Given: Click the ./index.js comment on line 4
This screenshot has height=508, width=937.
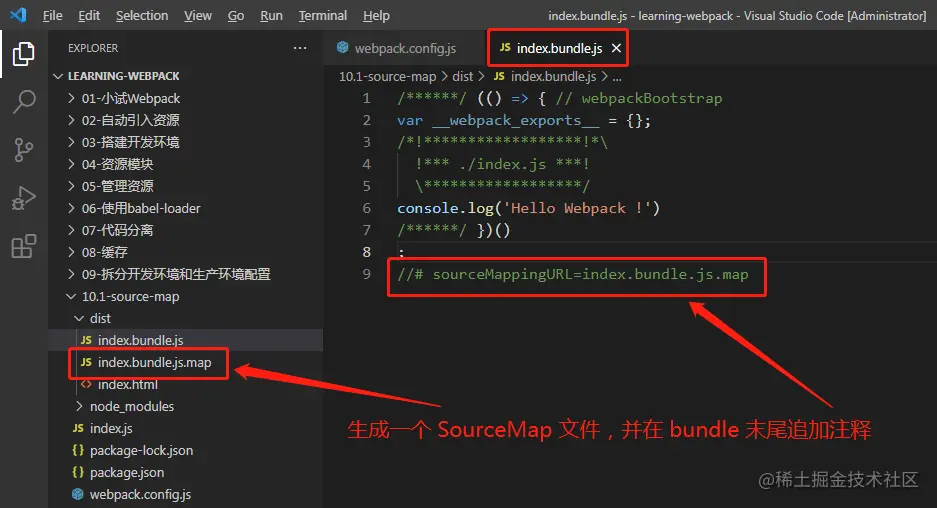Looking at the screenshot, I should (x=503, y=164).
